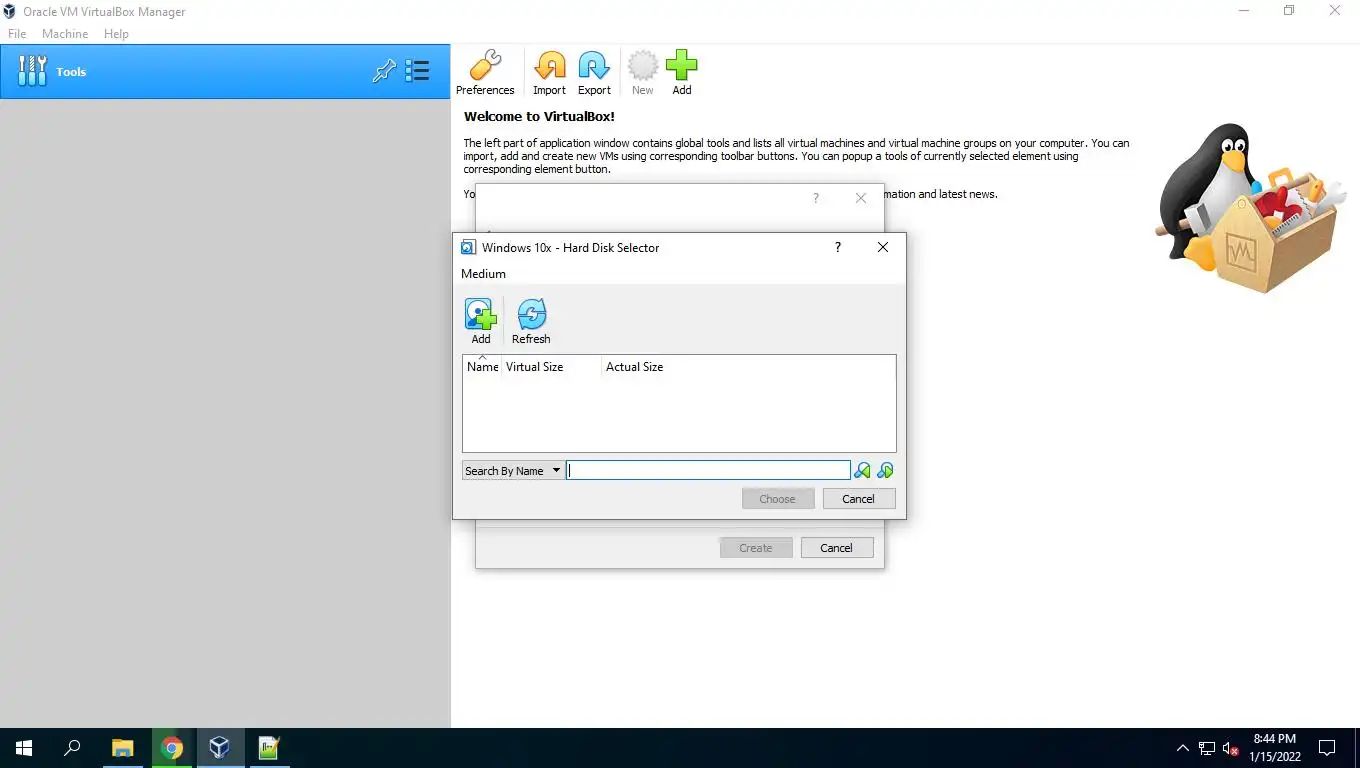Click the find previous match icon
Screen dimensions: 1360x768
tap(862, 470)
